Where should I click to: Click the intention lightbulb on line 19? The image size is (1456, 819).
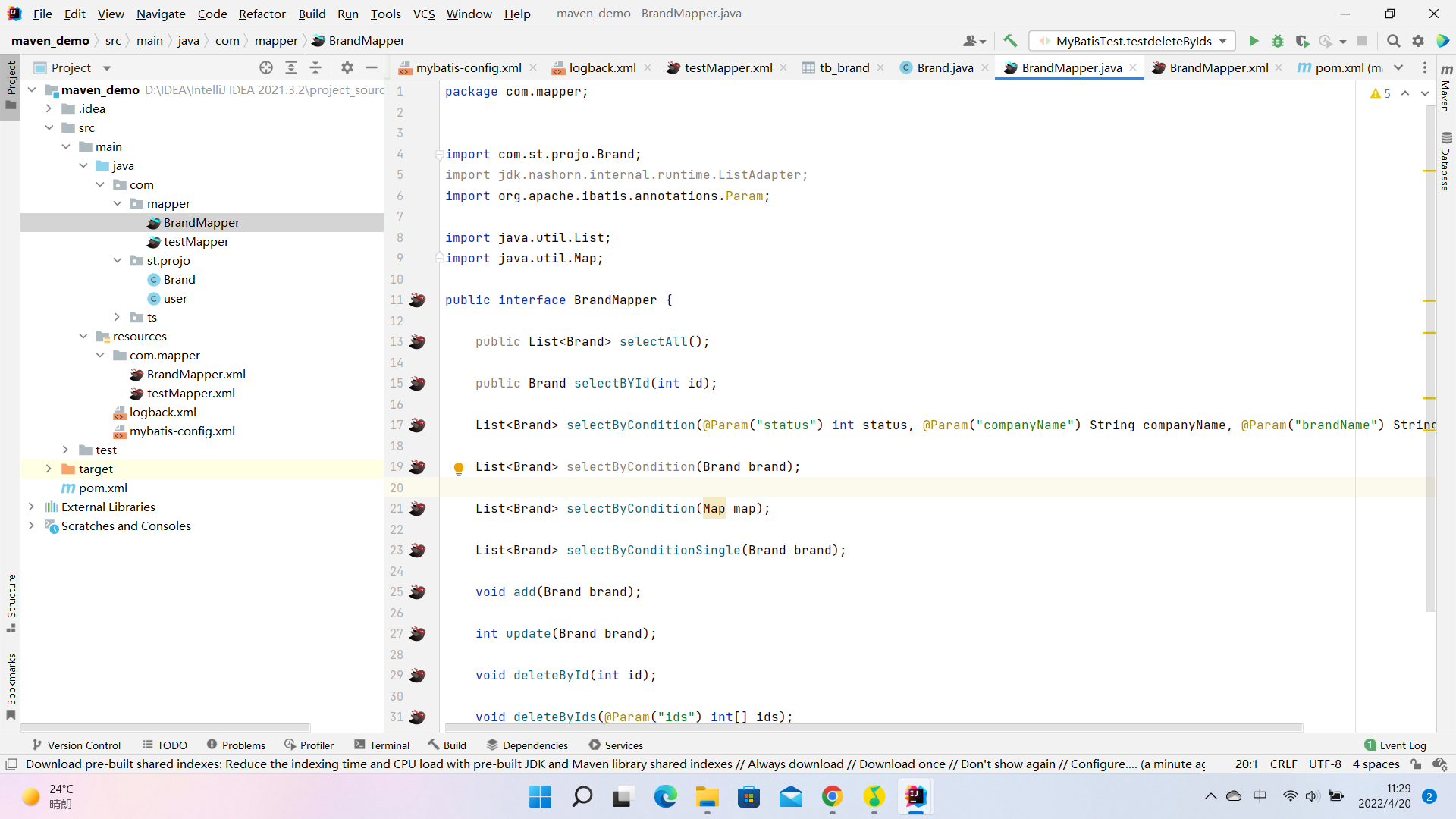click(459, 468)
